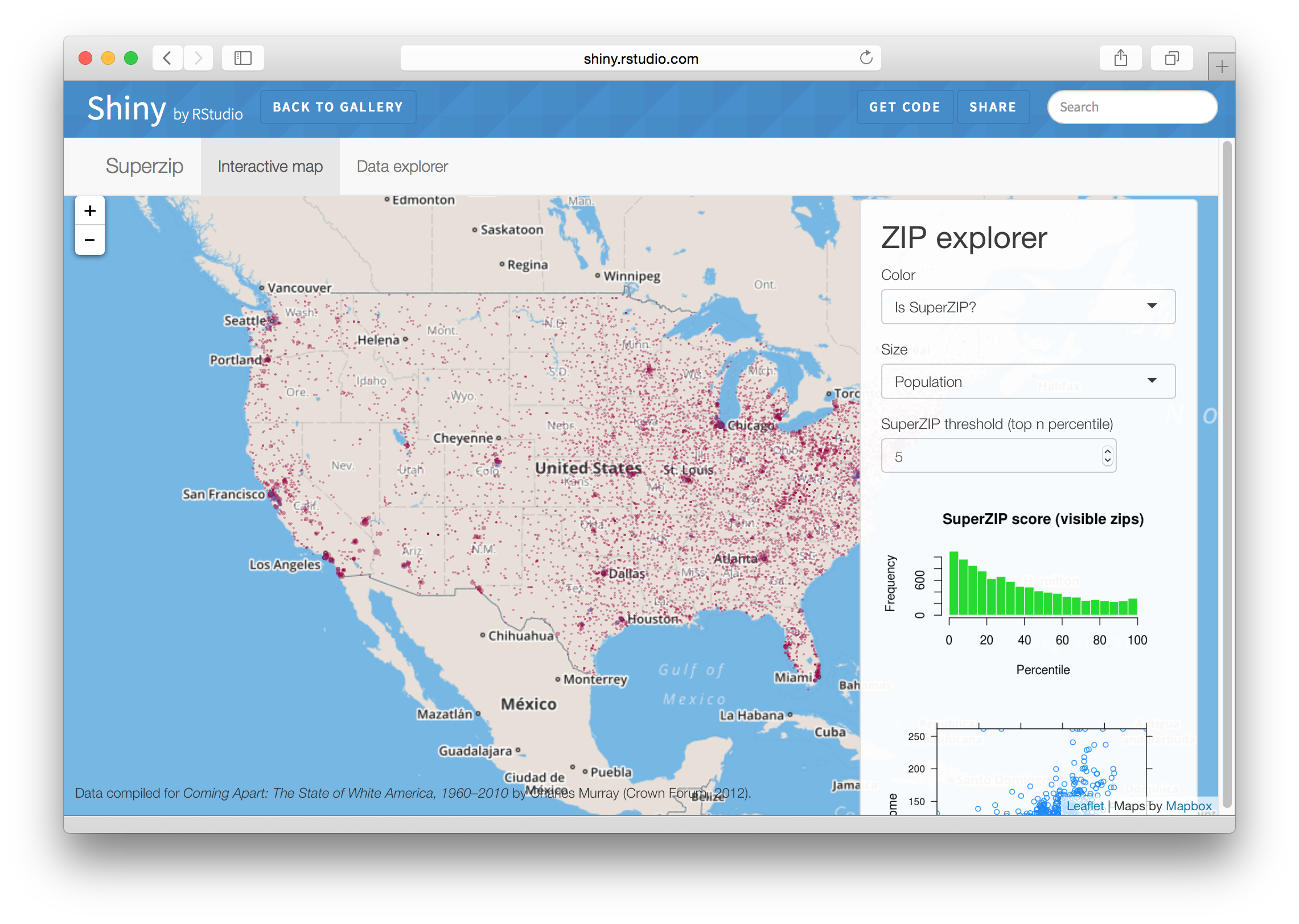
Task: Open the Safari share sheet
Action: tap(1121, 57)
